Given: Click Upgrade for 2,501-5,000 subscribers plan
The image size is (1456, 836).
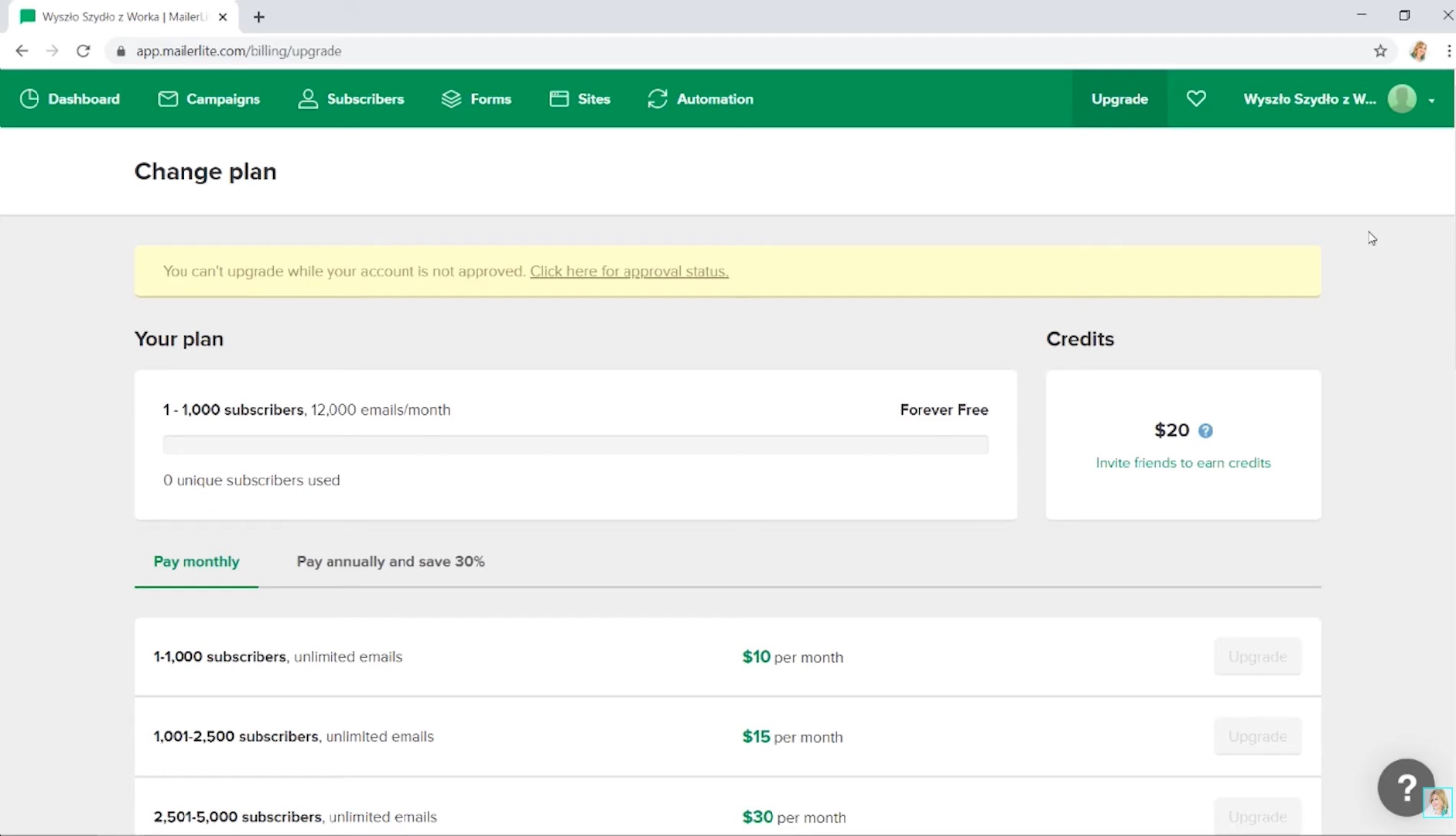Looking at the screenshot, I should [x=1257, y=817].
